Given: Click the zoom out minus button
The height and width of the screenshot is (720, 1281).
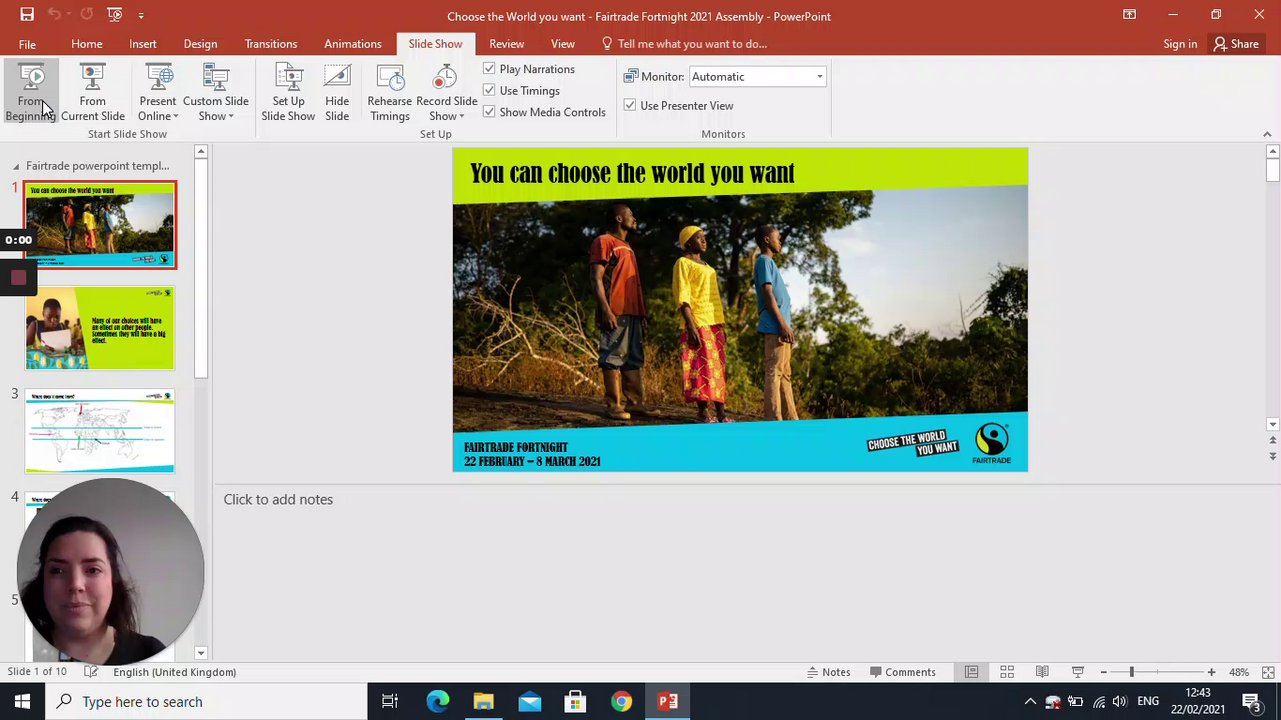Looking at the screenshot, I should (1104, 672).
